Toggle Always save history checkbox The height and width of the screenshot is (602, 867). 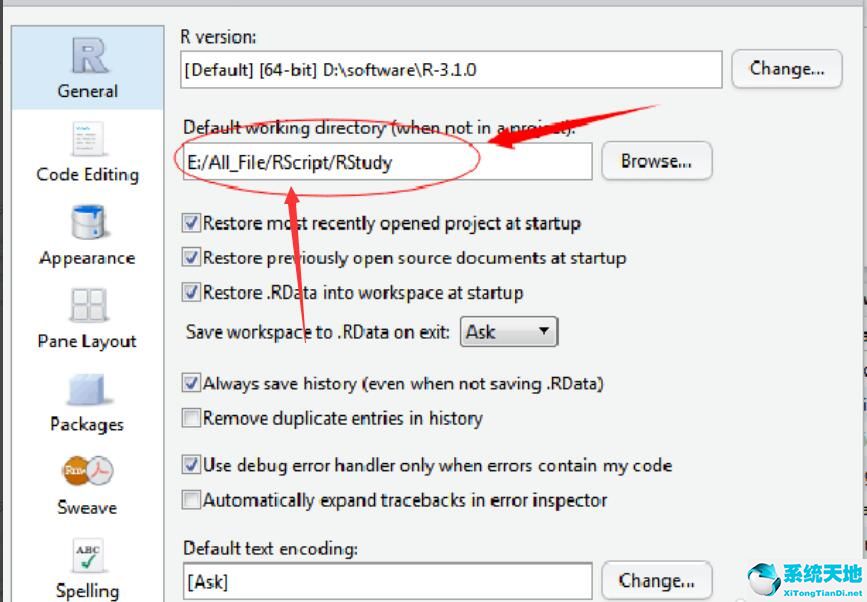coord(191,383)
